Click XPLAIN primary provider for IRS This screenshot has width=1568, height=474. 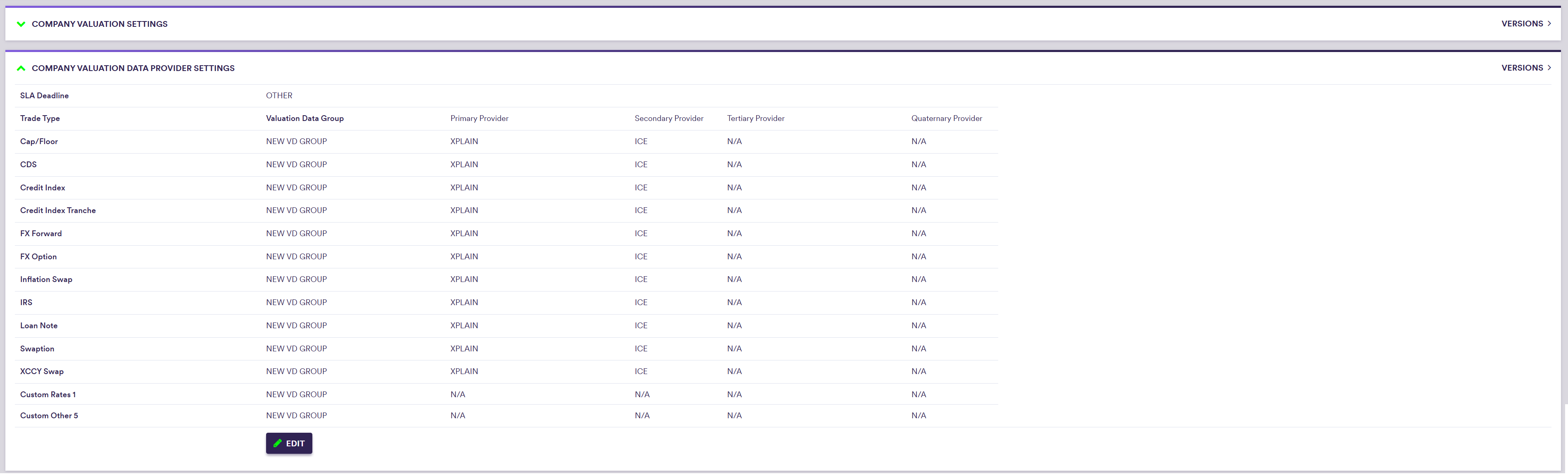point(464,302)
